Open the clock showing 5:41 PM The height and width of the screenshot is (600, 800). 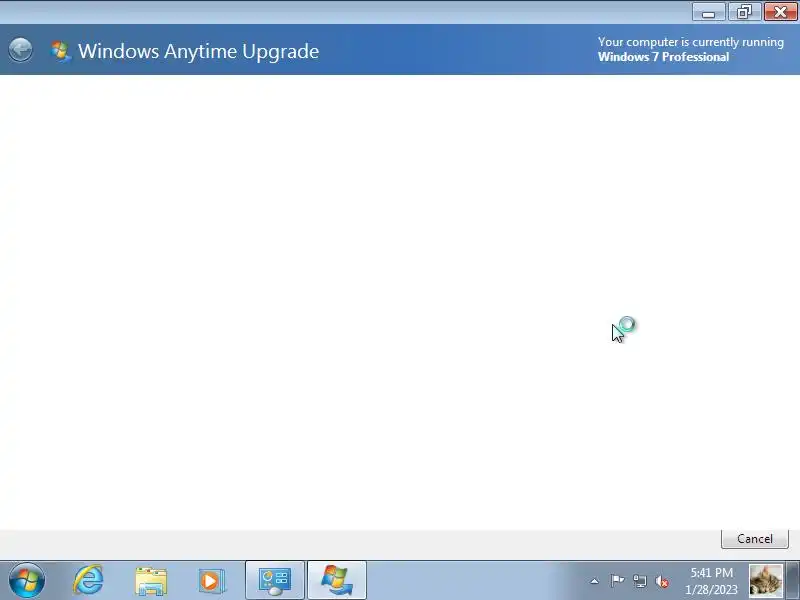click(x=711, y=581)
